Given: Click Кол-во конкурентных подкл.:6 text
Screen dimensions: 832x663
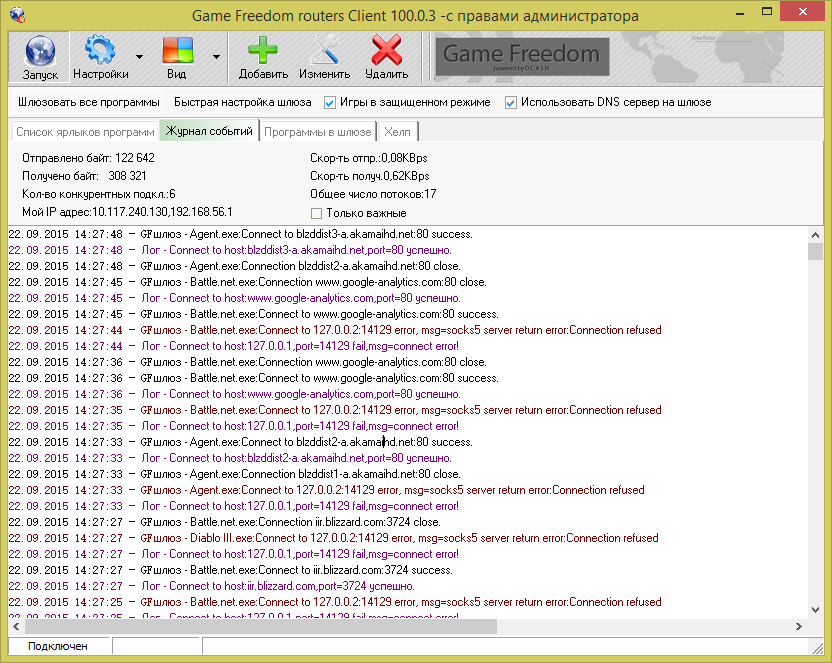Looking at the screenshot, I should [99, 194].
